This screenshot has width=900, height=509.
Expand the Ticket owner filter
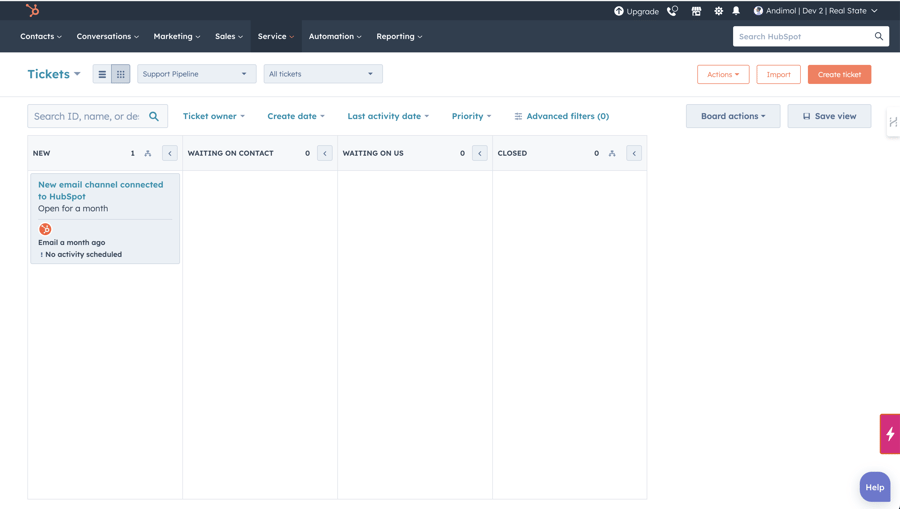[x=213, y=116]
